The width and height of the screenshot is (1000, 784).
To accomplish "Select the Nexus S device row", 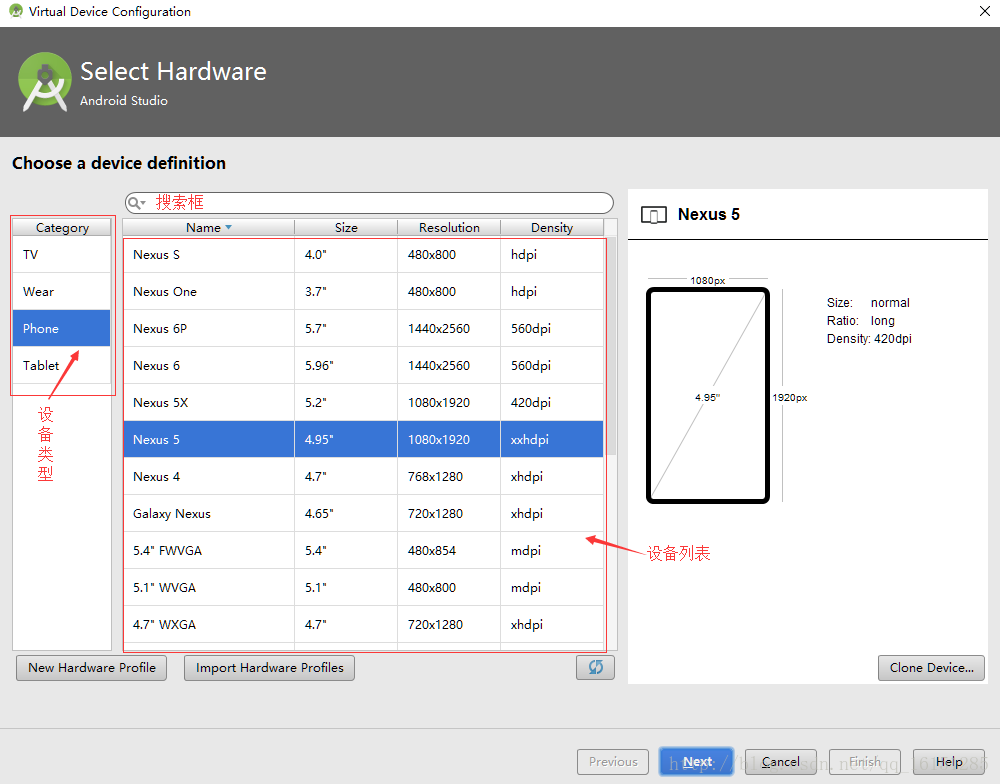I will (x=364, y=255).
